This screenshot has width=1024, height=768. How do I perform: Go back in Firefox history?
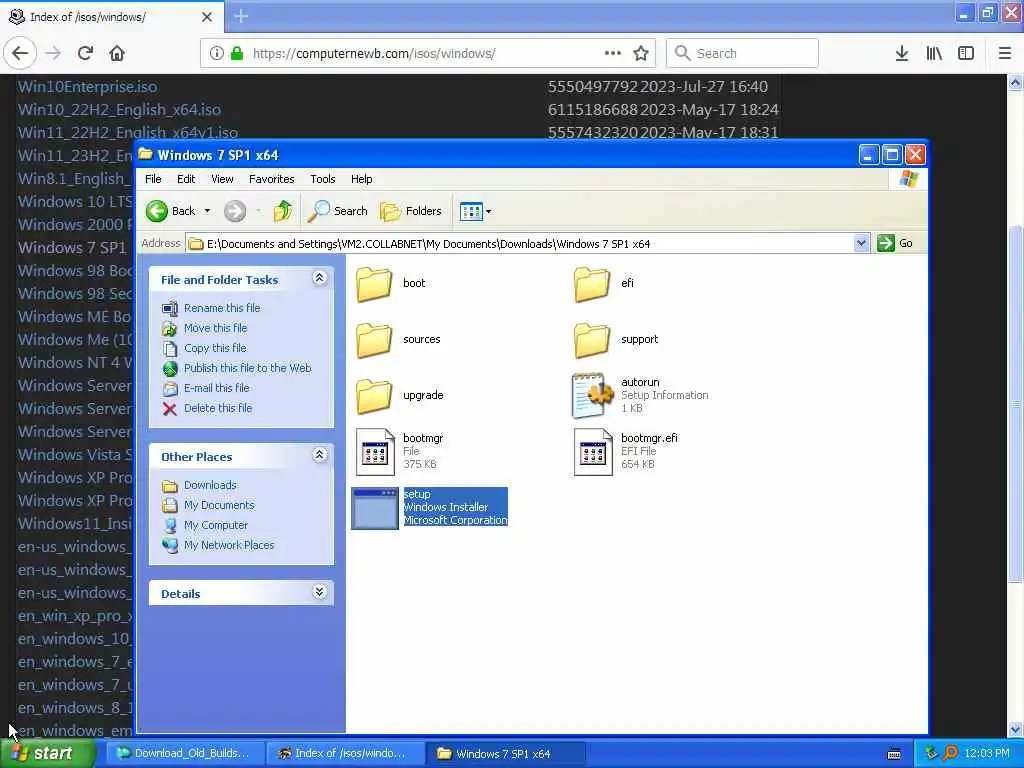pos(20,53)
